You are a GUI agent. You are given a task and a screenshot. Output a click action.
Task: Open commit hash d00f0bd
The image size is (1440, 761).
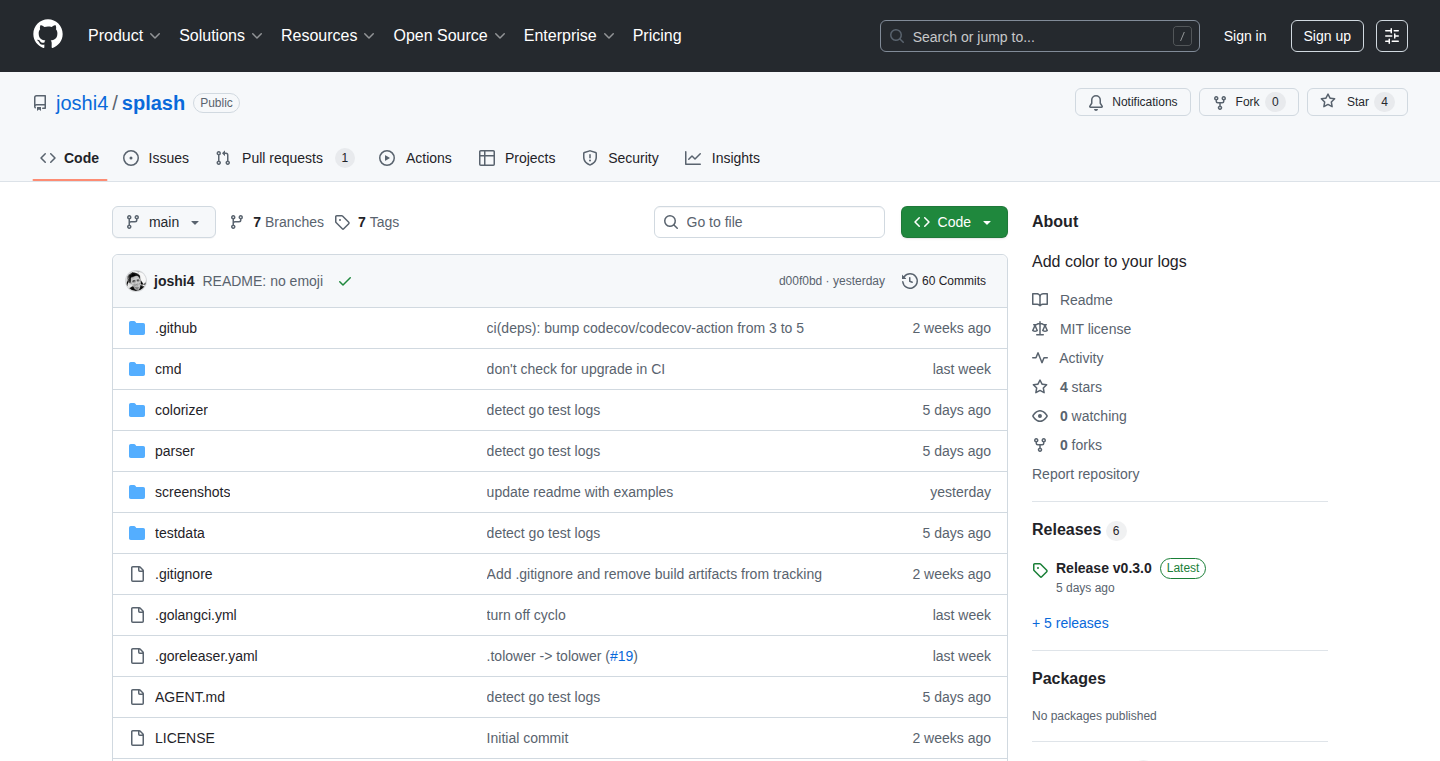coord(800,281)
